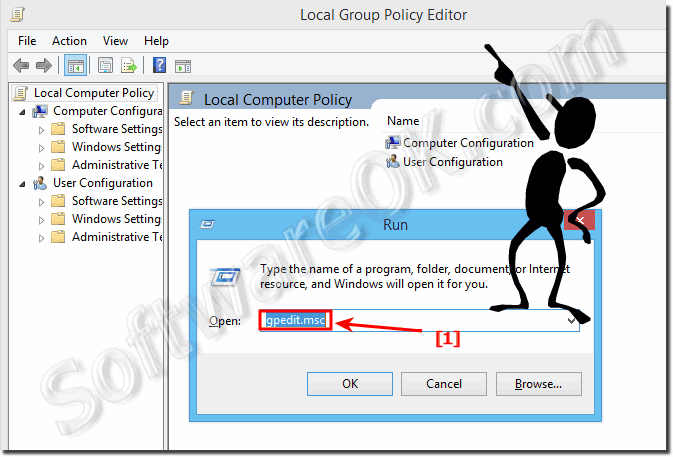Select Administrative Templates label under Computer Configuration
The width and height of the screenshot is (673, 457).
click(x=117, y=165)
